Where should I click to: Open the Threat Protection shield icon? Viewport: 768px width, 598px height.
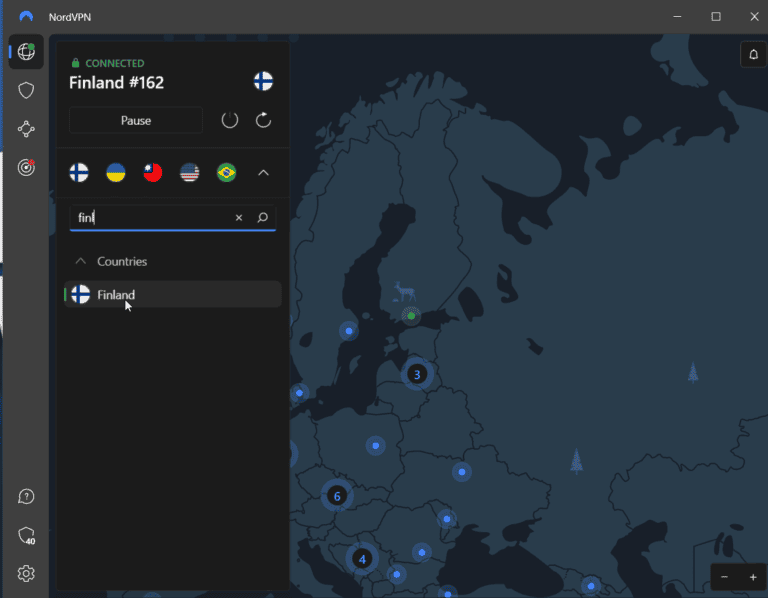26,91
